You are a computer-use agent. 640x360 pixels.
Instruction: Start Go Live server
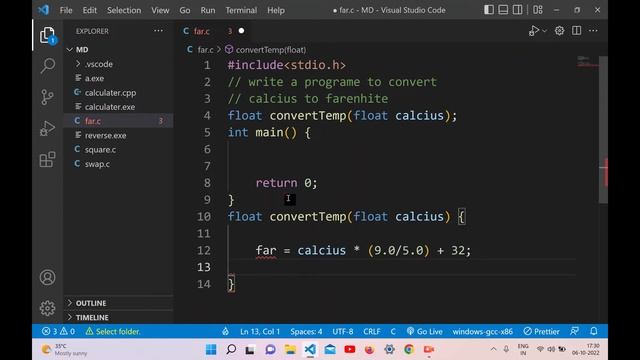(424, 331)
